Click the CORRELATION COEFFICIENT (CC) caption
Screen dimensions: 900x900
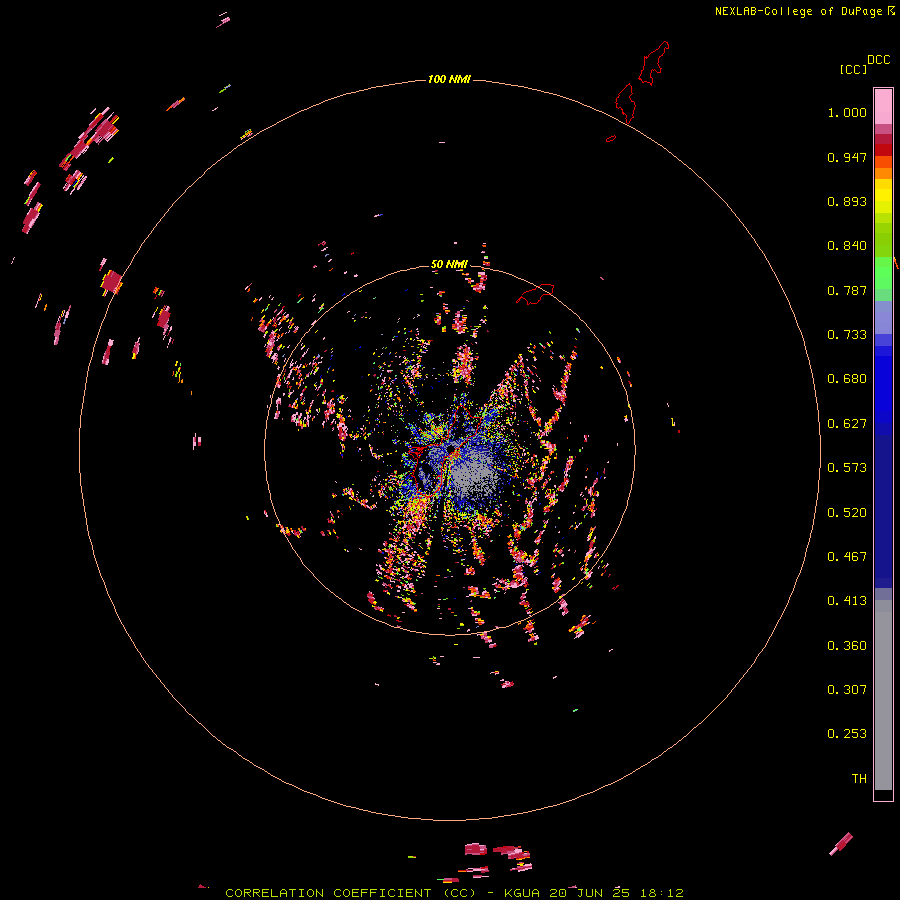350,893
